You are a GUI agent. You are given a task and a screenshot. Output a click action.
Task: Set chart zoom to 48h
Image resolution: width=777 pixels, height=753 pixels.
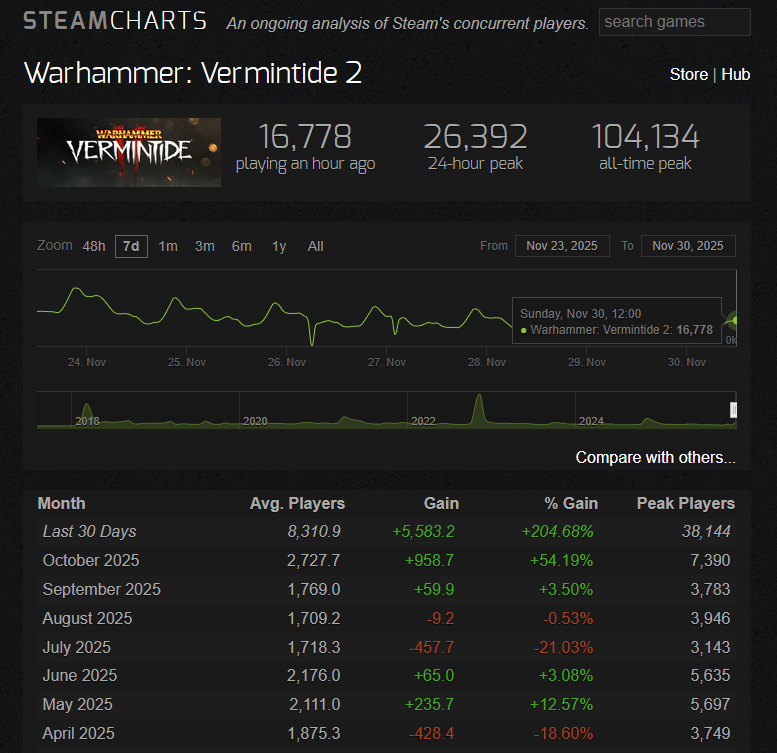click(94, 246)
